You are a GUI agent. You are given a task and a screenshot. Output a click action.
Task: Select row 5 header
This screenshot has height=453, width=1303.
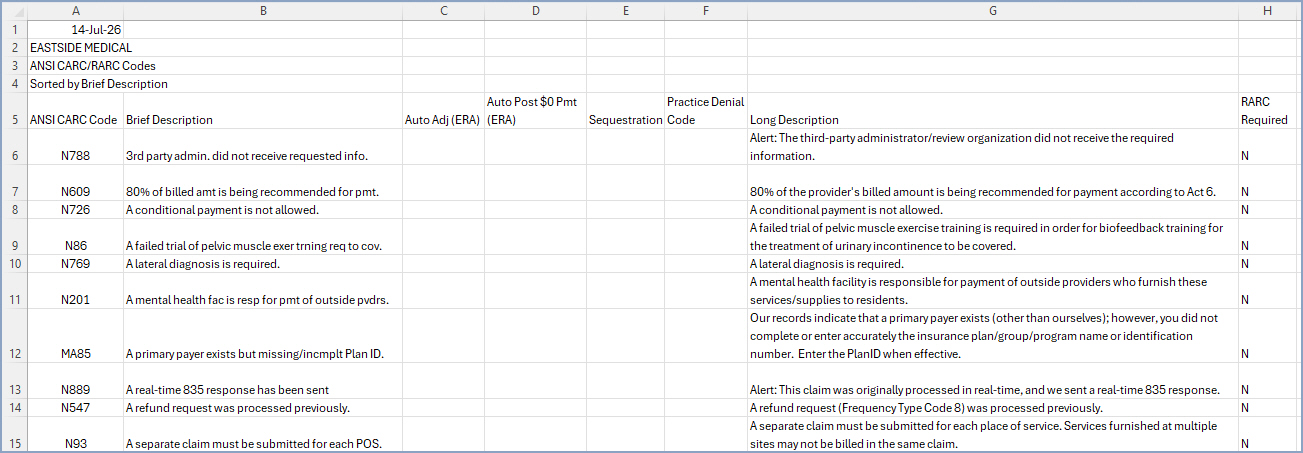[15, 111]
